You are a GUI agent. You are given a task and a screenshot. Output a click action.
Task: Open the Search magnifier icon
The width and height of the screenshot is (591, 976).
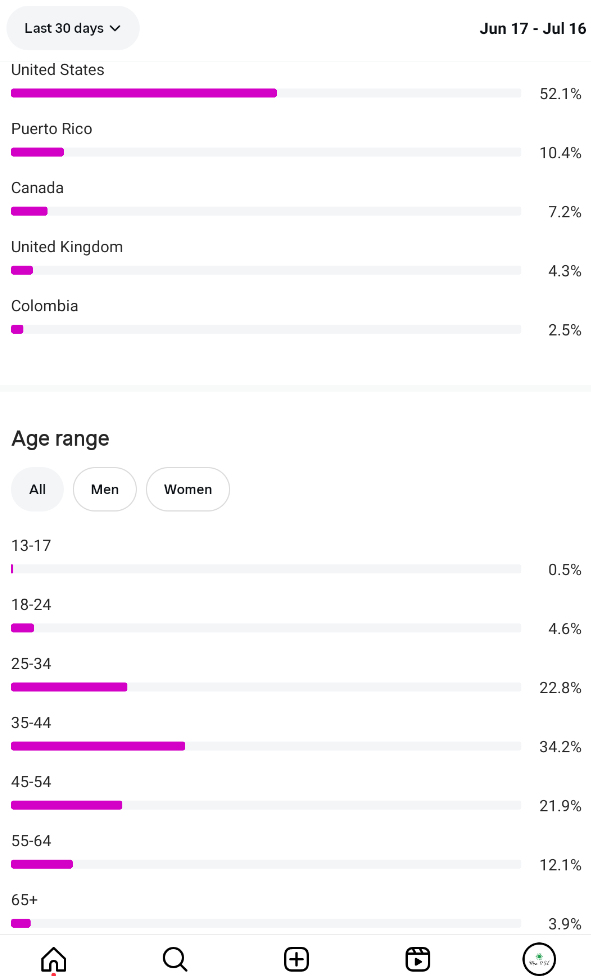[175, 959]
